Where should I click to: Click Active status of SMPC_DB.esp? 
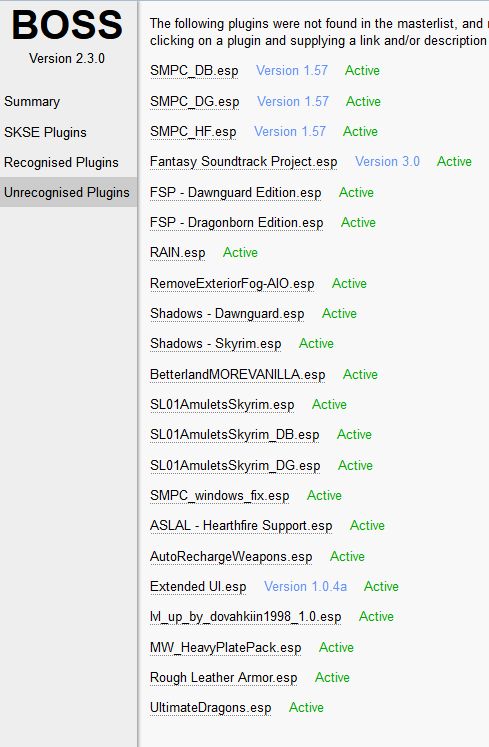click(x=362, y=71)
